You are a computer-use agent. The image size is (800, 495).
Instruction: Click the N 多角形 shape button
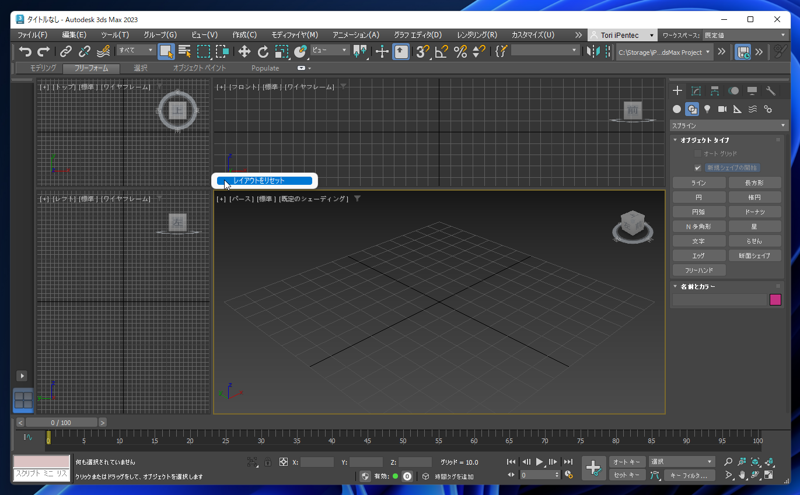coord(699,227)
